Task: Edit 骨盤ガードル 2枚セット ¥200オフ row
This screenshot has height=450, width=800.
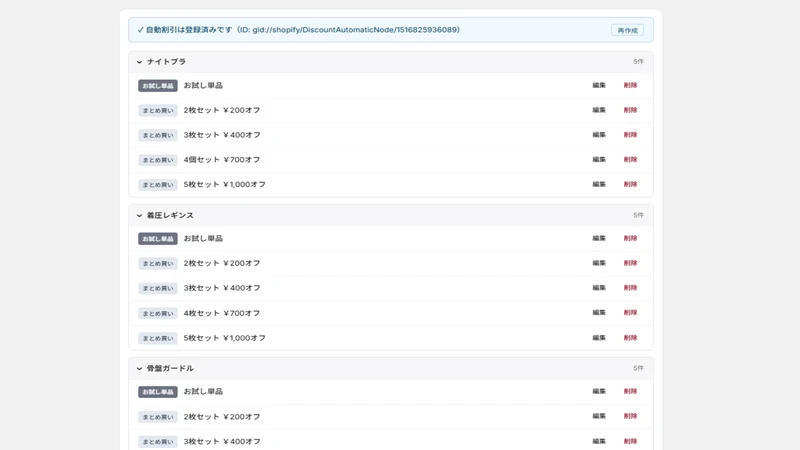Action: [599, 416]
